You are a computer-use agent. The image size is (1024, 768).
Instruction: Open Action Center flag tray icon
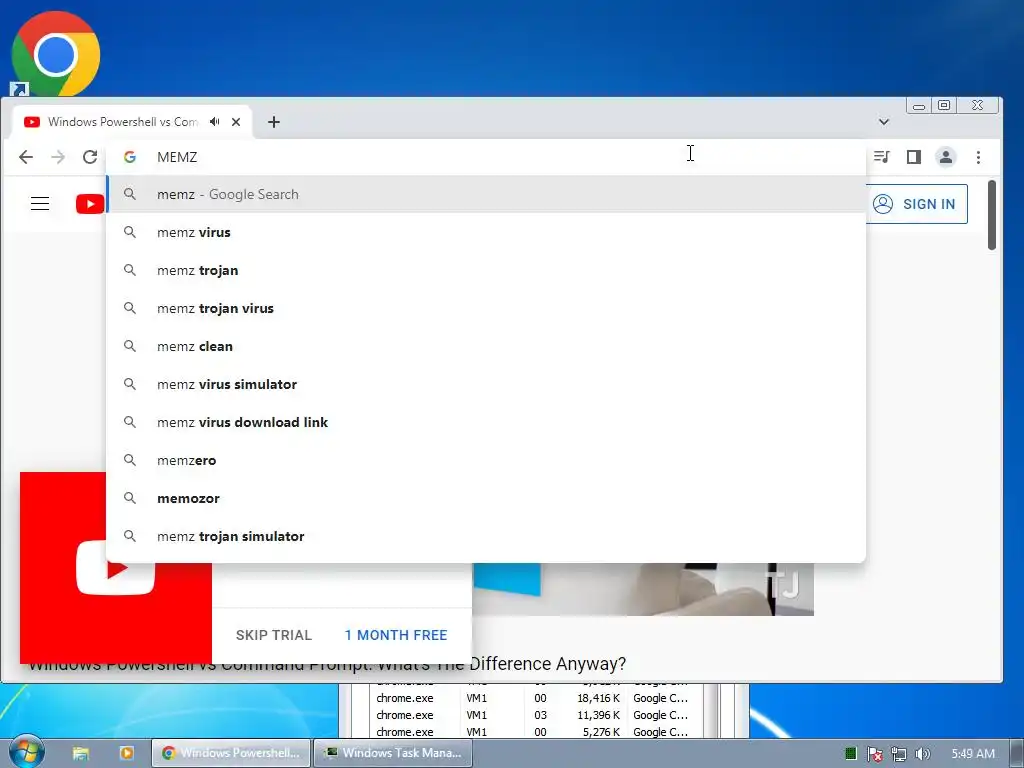pos(874,754)
